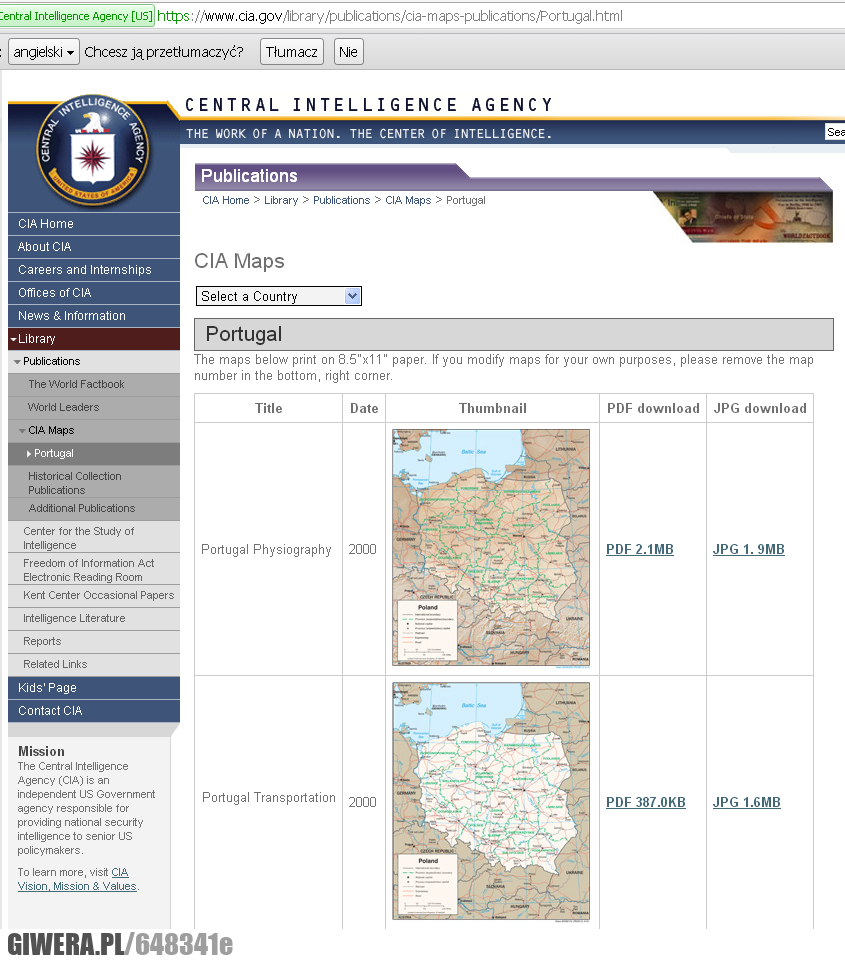845x960 pixels.
Task: Download the Portugal Transportation JPG 1.6MB
Action: pos(746,802)
